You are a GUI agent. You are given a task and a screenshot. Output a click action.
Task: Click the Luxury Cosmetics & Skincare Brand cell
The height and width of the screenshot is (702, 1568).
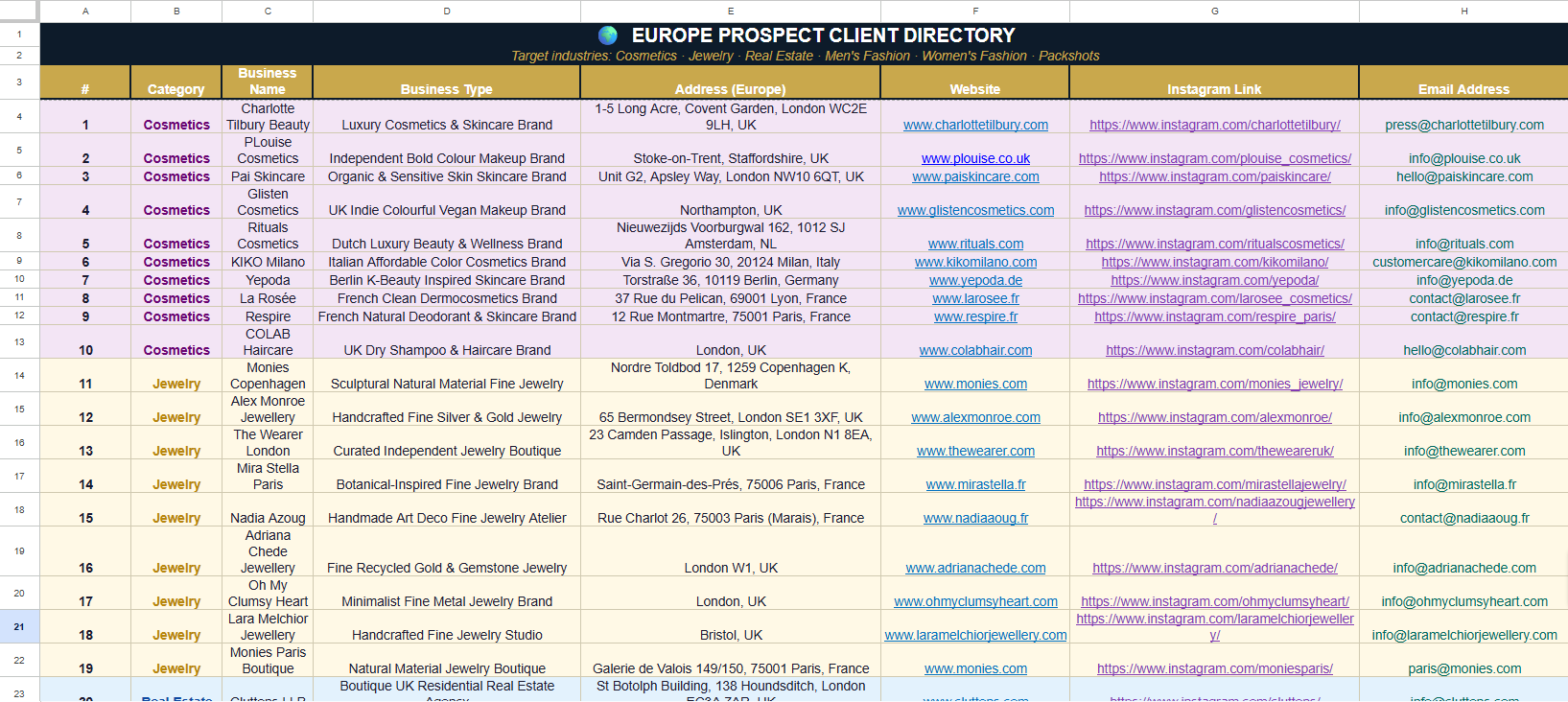pos(447,116)
